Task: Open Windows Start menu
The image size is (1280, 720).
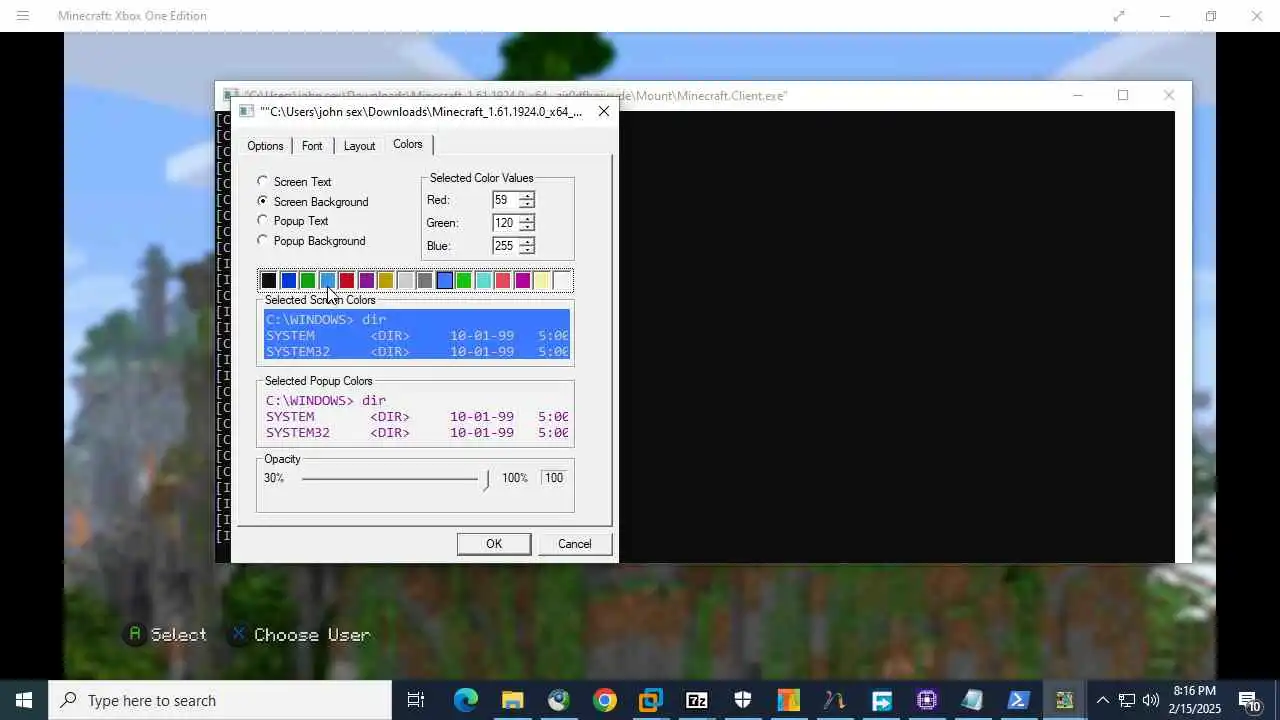Action: click(24, 700)
